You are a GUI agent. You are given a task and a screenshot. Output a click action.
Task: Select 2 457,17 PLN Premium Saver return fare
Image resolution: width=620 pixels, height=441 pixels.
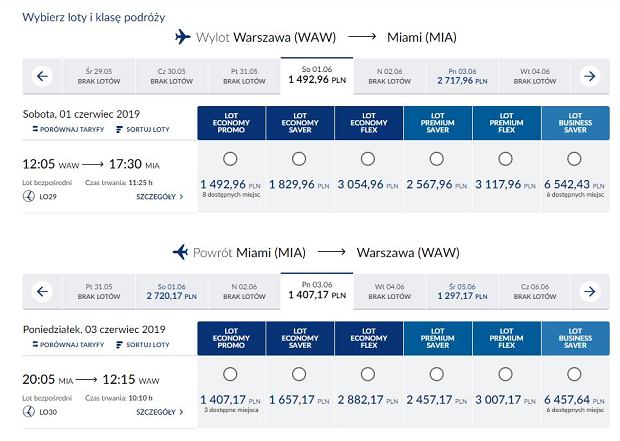437,374
